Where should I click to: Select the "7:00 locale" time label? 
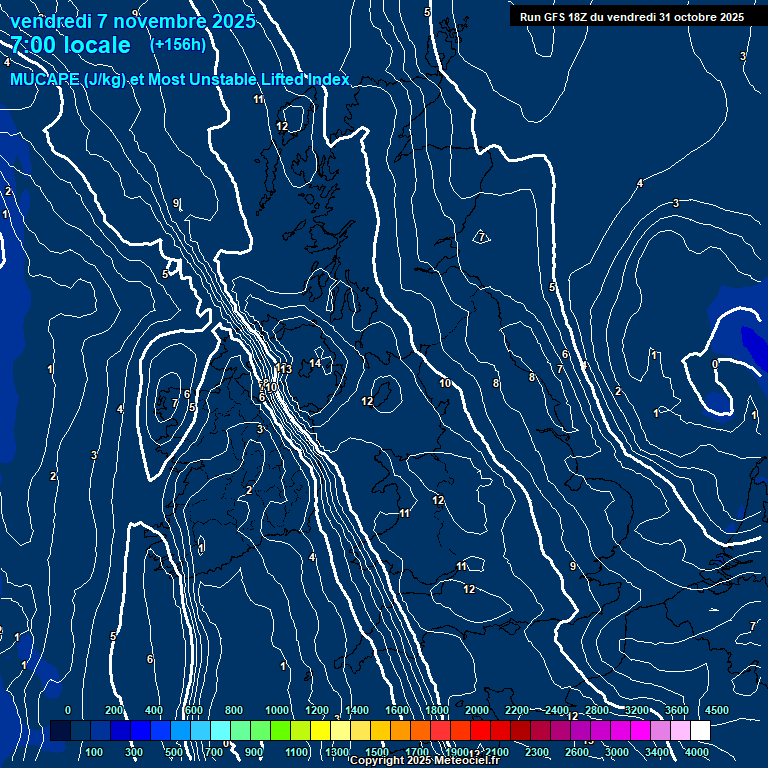pyautogui.click(x=70, y=45)
